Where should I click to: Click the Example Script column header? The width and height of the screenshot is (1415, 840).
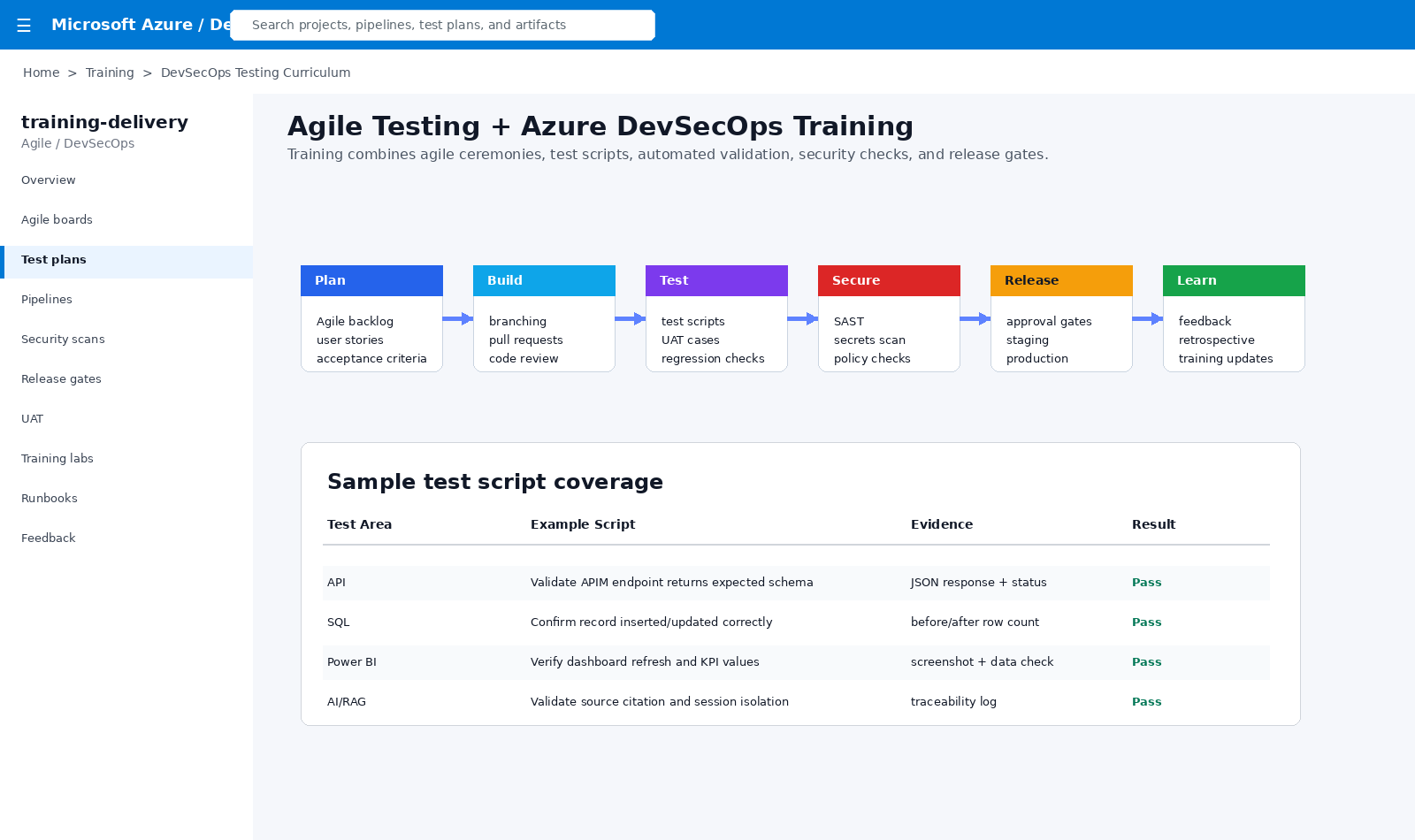tap(583, 524)
